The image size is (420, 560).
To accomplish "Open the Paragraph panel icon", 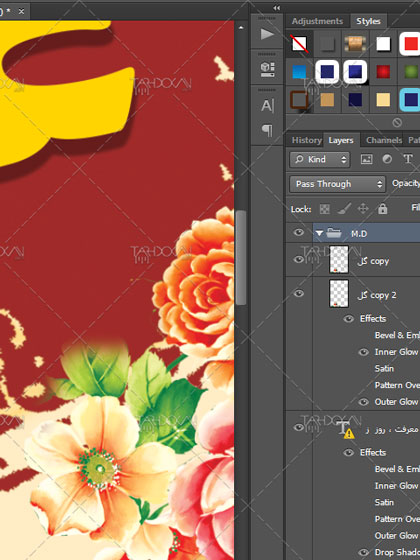I will [x=267, y=130].
